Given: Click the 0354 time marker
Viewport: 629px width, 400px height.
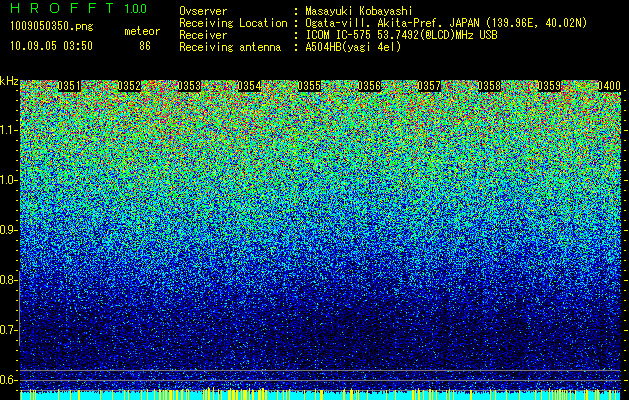Looking at the screenshot, I should 250,86.
